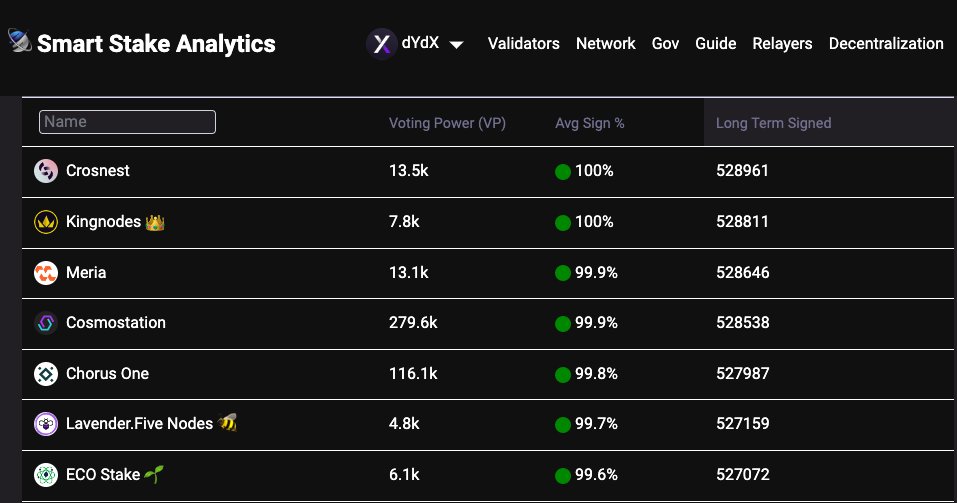Sort by Avg Sign % column header
This screenshot has height=503, width=957.
coord(590,123)
